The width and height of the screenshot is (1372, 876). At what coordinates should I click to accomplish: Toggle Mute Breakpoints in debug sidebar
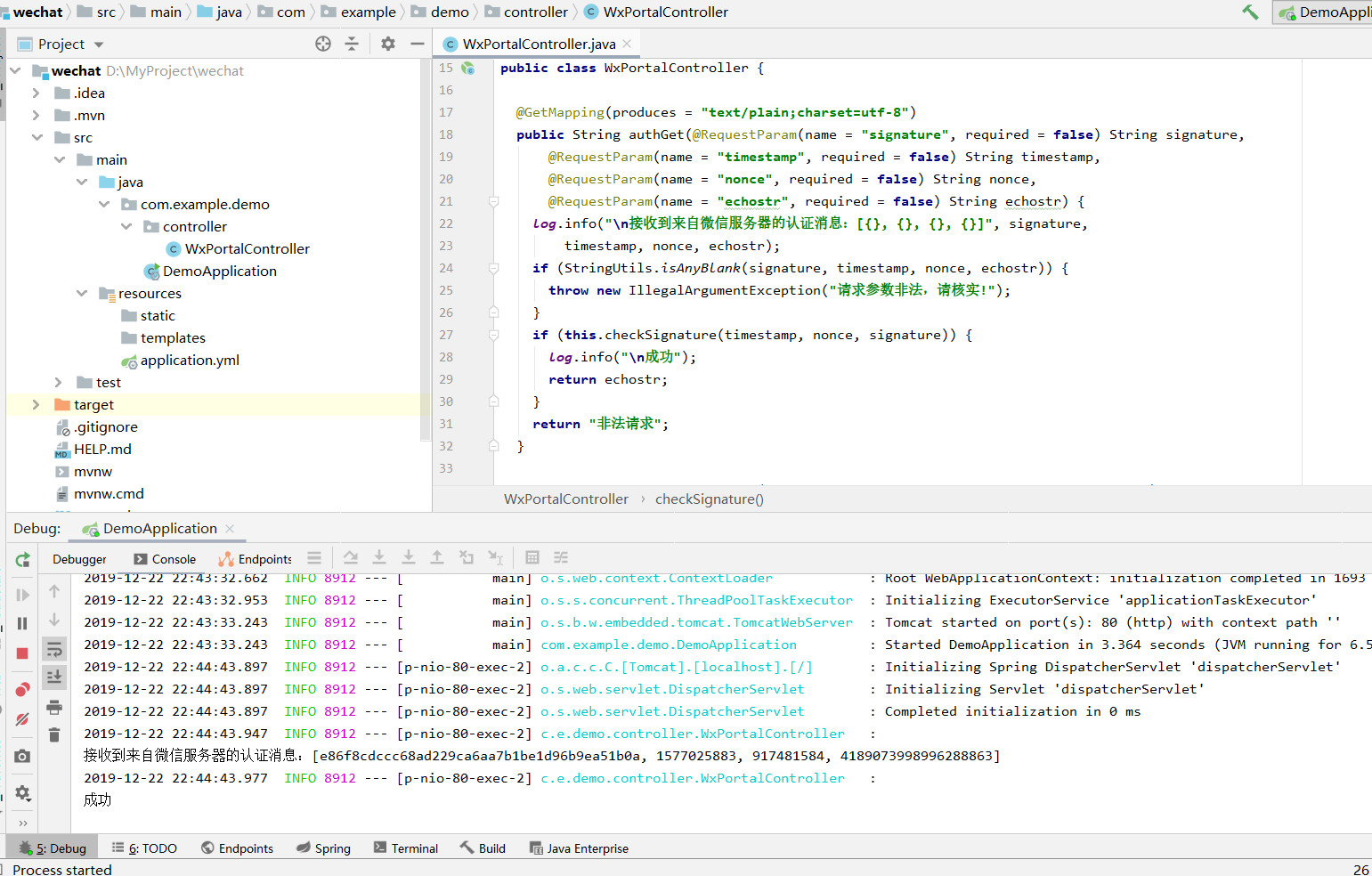[x=22, y=719]
